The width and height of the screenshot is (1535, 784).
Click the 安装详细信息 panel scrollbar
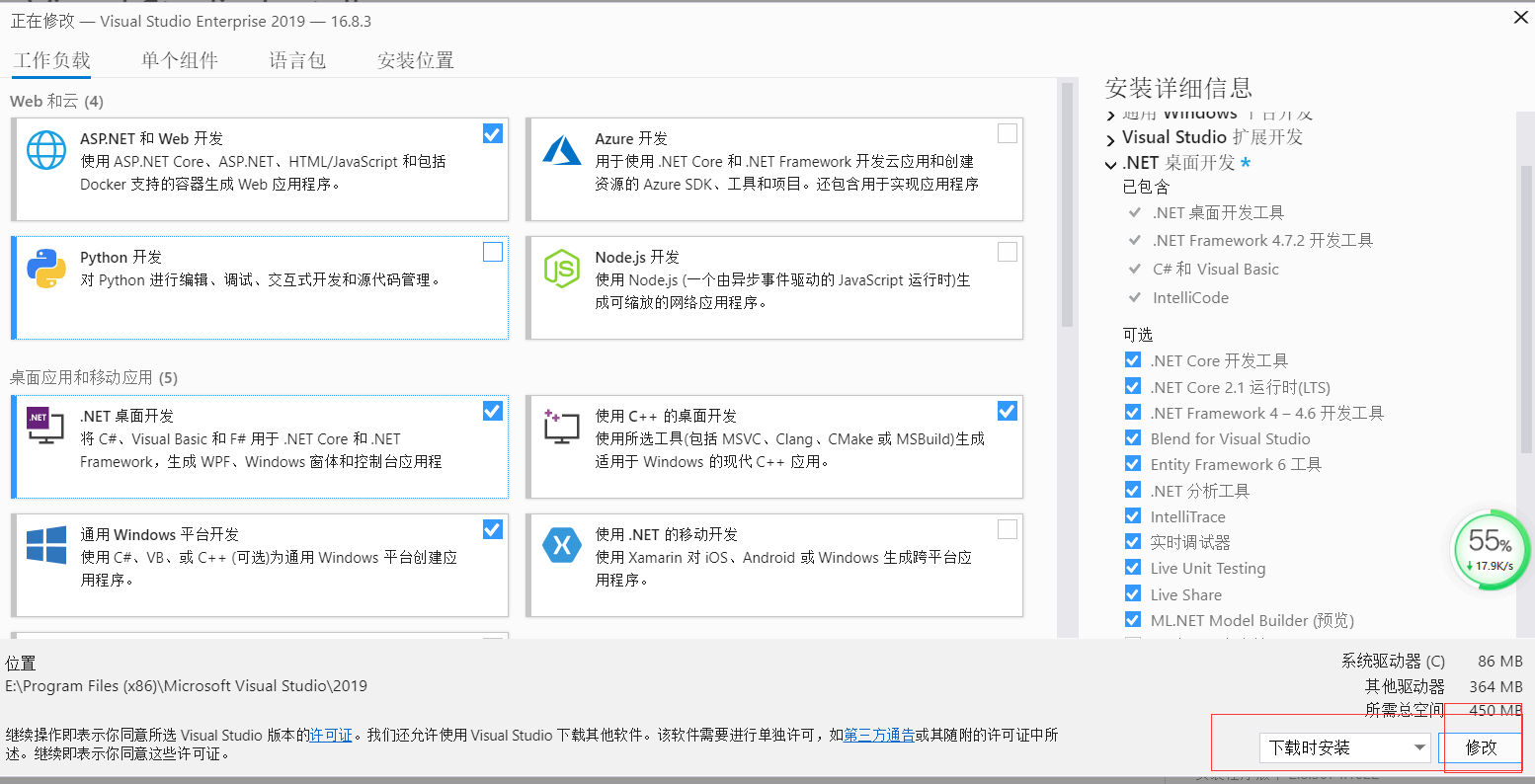coord(1526,308)
